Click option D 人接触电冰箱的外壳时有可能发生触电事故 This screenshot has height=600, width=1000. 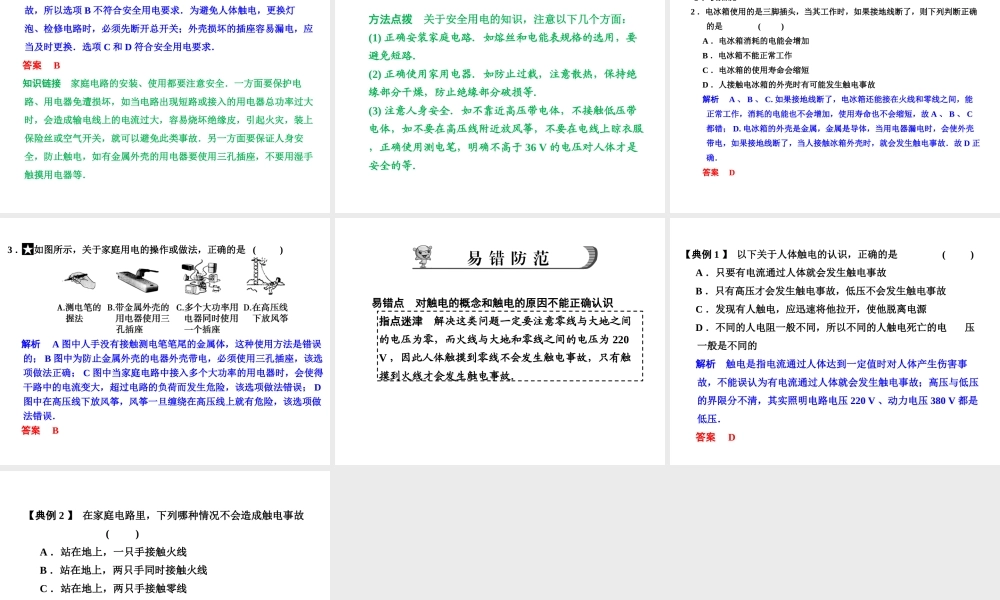click(x=789, y=85)
